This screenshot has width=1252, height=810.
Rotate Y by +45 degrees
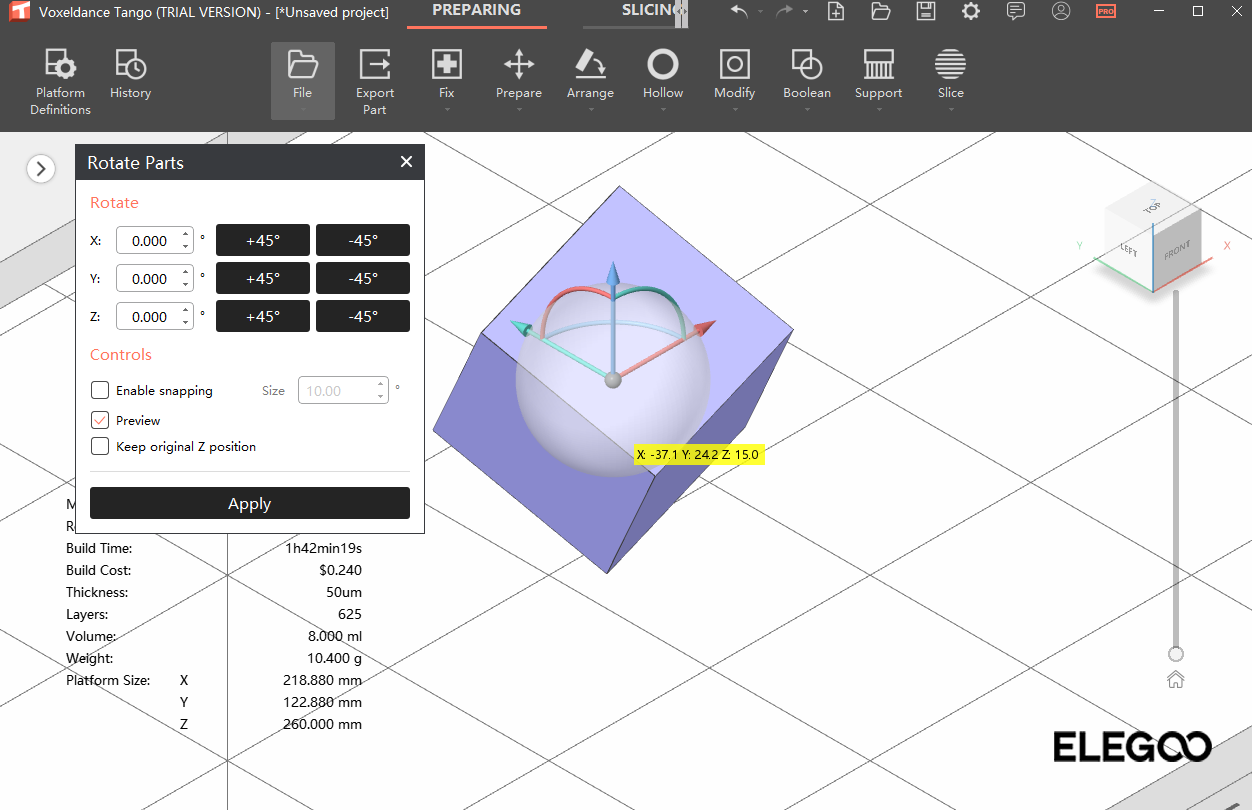[x=263, y=278]
